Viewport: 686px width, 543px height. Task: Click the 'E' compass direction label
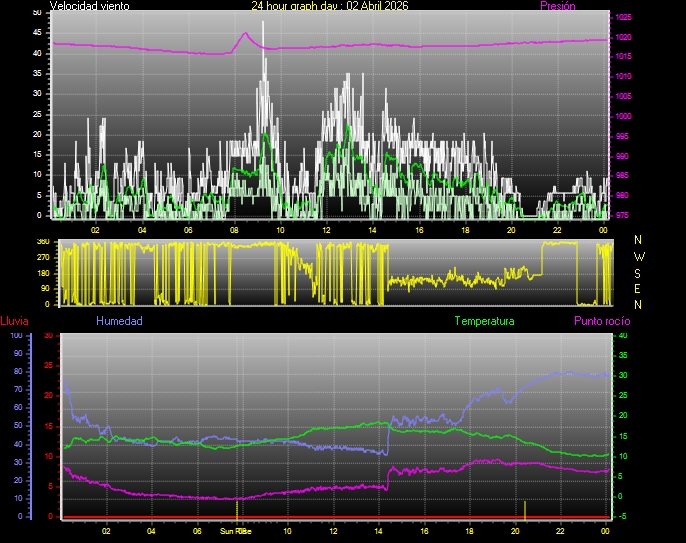(638, 289)
